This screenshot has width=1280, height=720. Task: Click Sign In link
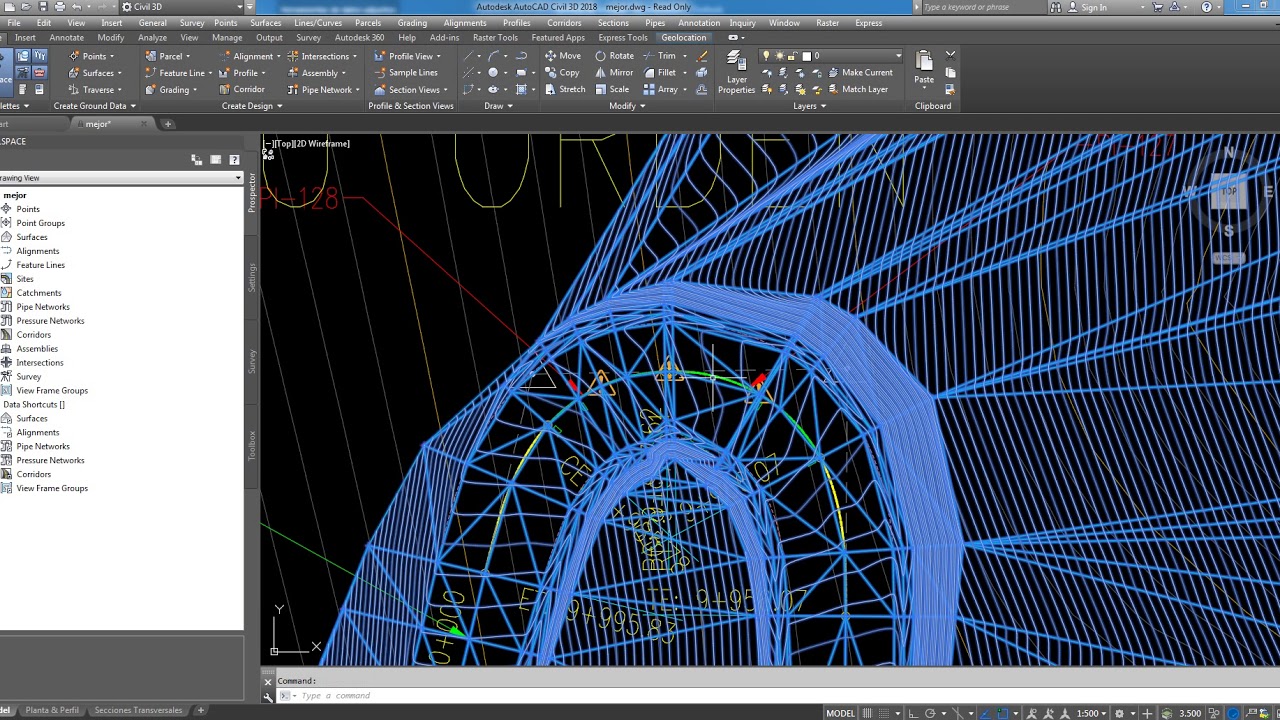(1094, 7)
